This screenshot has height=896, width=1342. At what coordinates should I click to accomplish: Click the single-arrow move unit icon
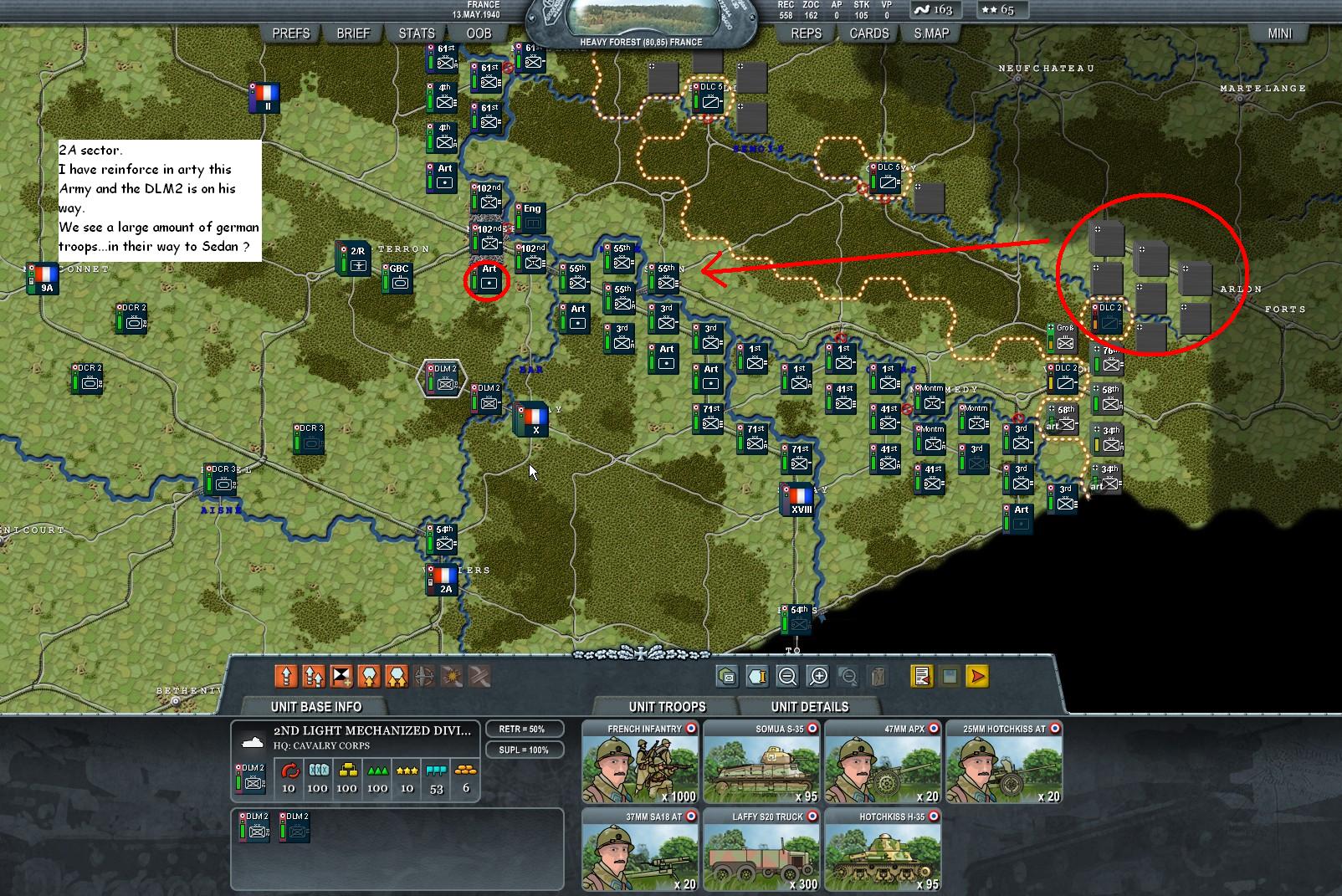286,676
